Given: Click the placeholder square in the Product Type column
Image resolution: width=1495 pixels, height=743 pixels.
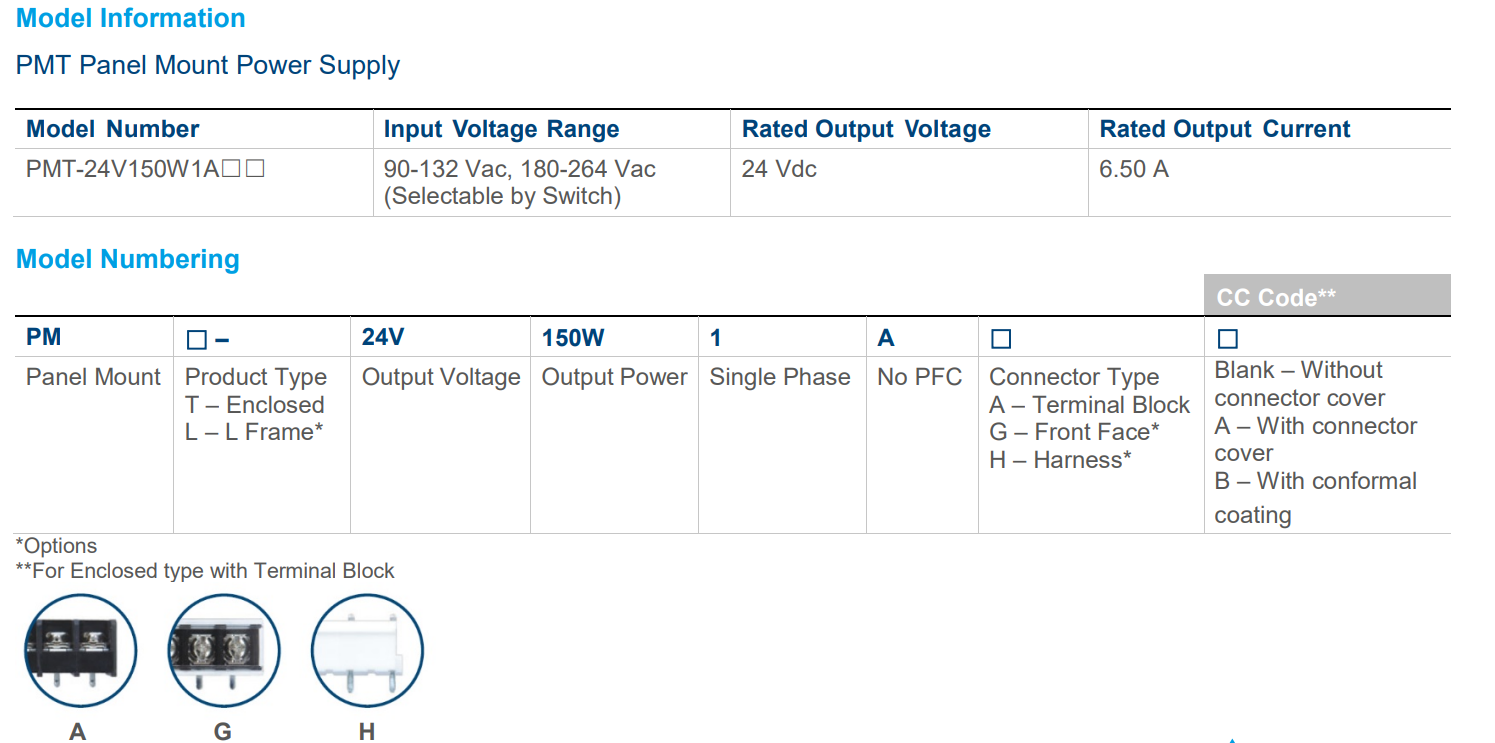Looking at the screenshot, I should (196, 340).
